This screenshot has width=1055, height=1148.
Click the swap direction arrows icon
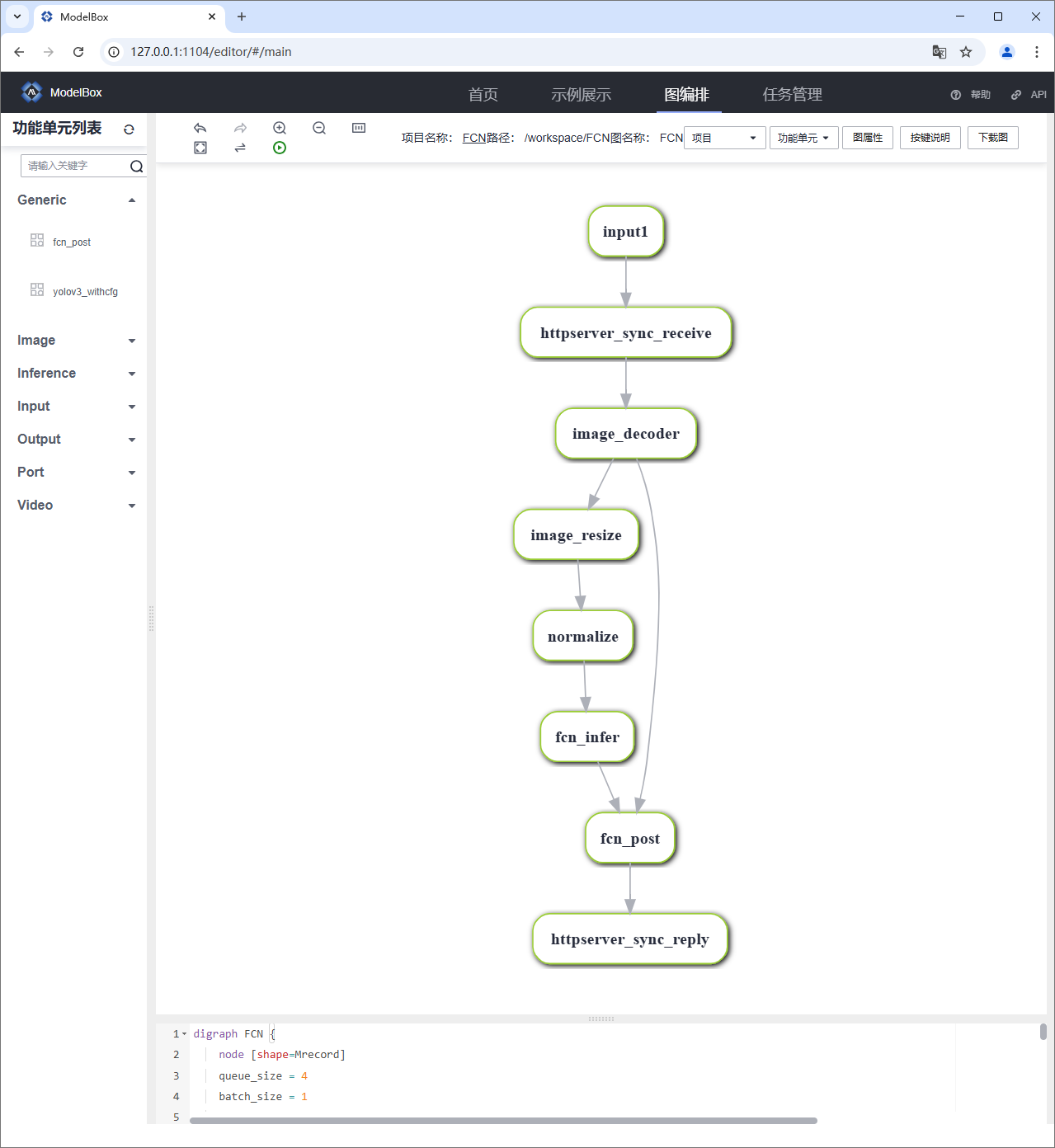(240, 148)
